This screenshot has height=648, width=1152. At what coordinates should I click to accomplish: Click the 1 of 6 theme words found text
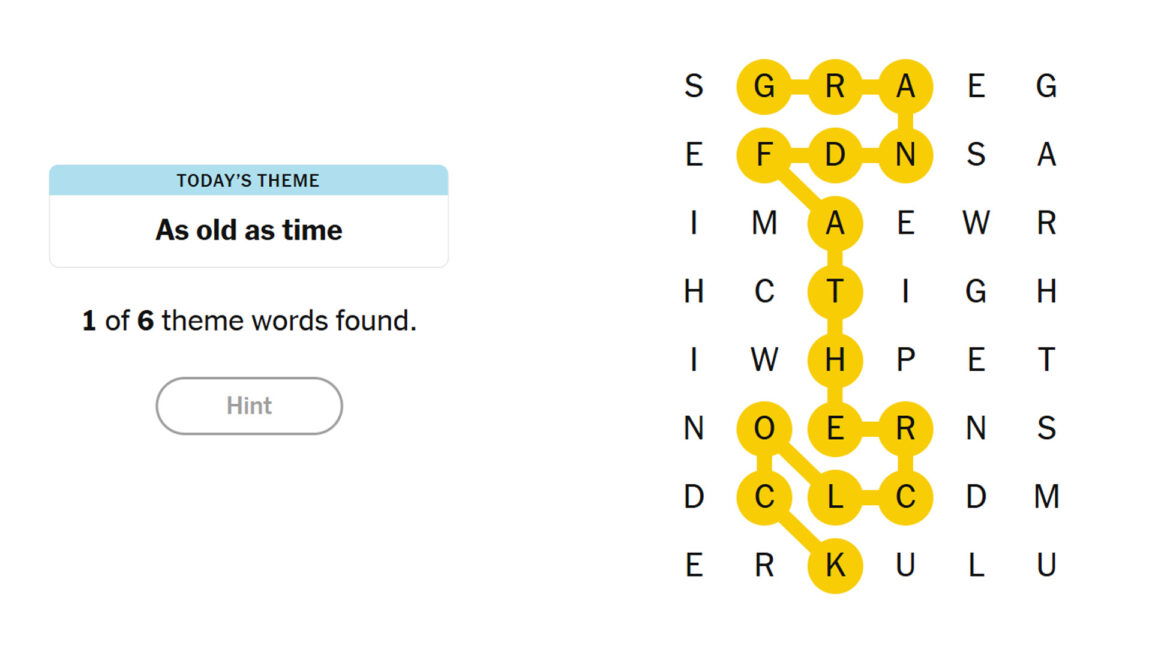pos(247,320)
